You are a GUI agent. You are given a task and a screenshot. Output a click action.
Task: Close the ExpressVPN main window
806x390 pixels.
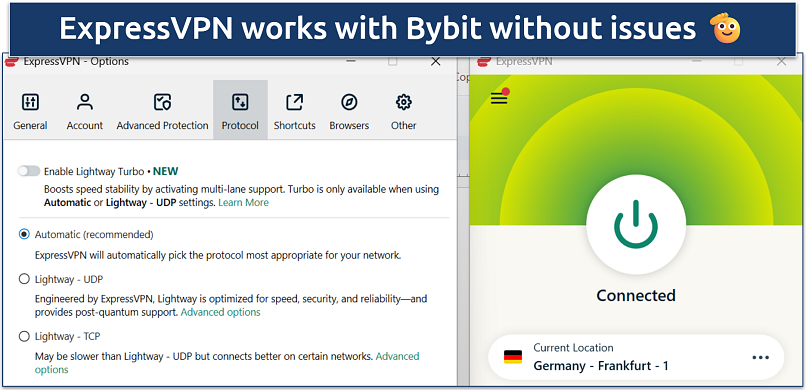coord(781,62)
